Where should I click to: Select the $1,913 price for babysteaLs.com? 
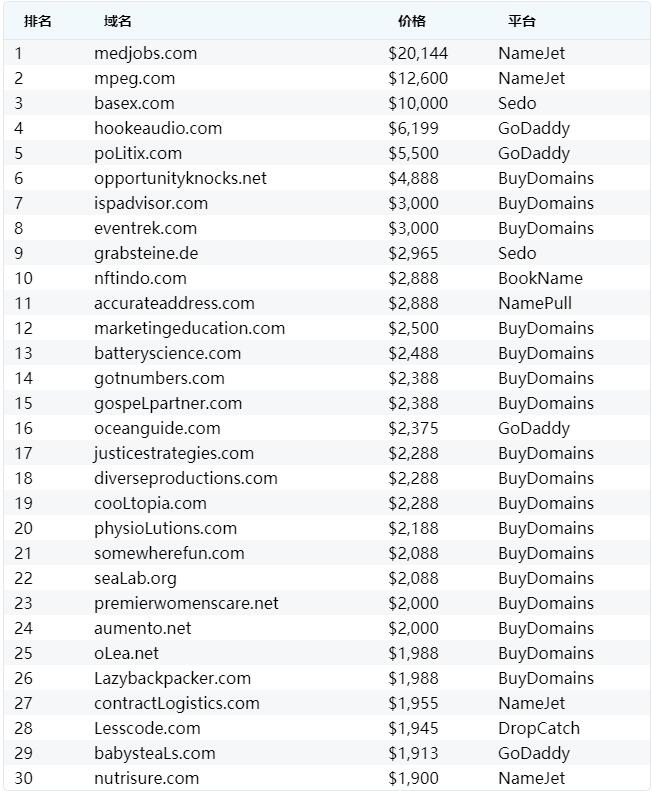coord(413,753)
